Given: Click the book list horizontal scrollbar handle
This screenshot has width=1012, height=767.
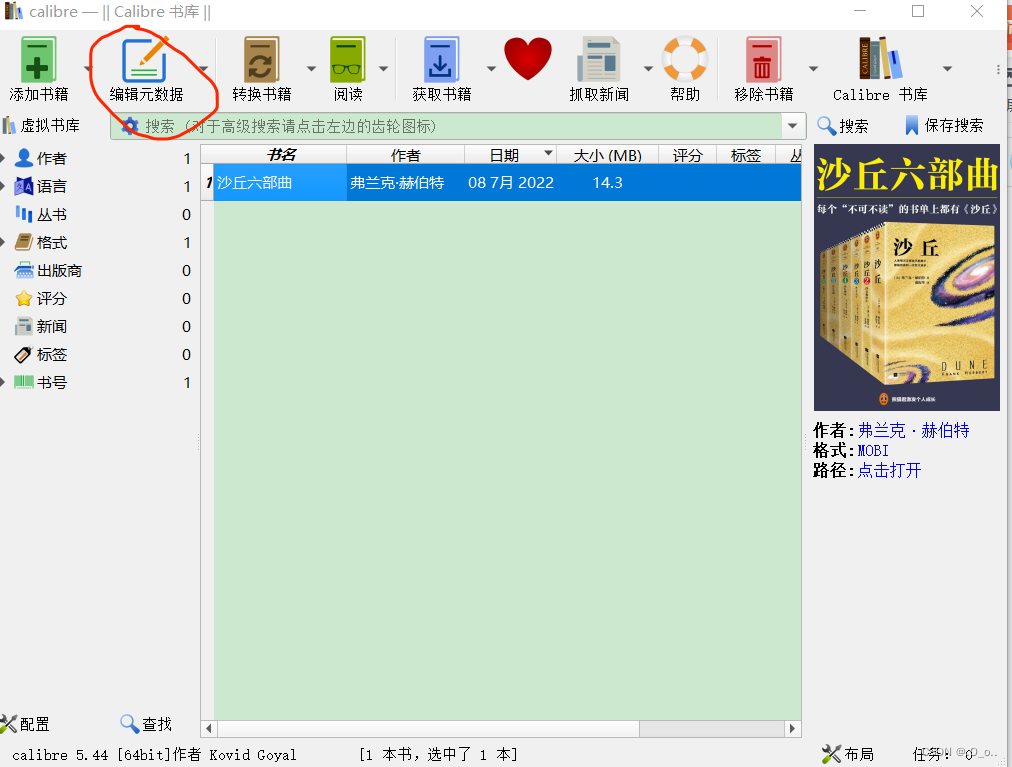Looking at the screenshot, I should pyautogui.click(x=429, y=728).
